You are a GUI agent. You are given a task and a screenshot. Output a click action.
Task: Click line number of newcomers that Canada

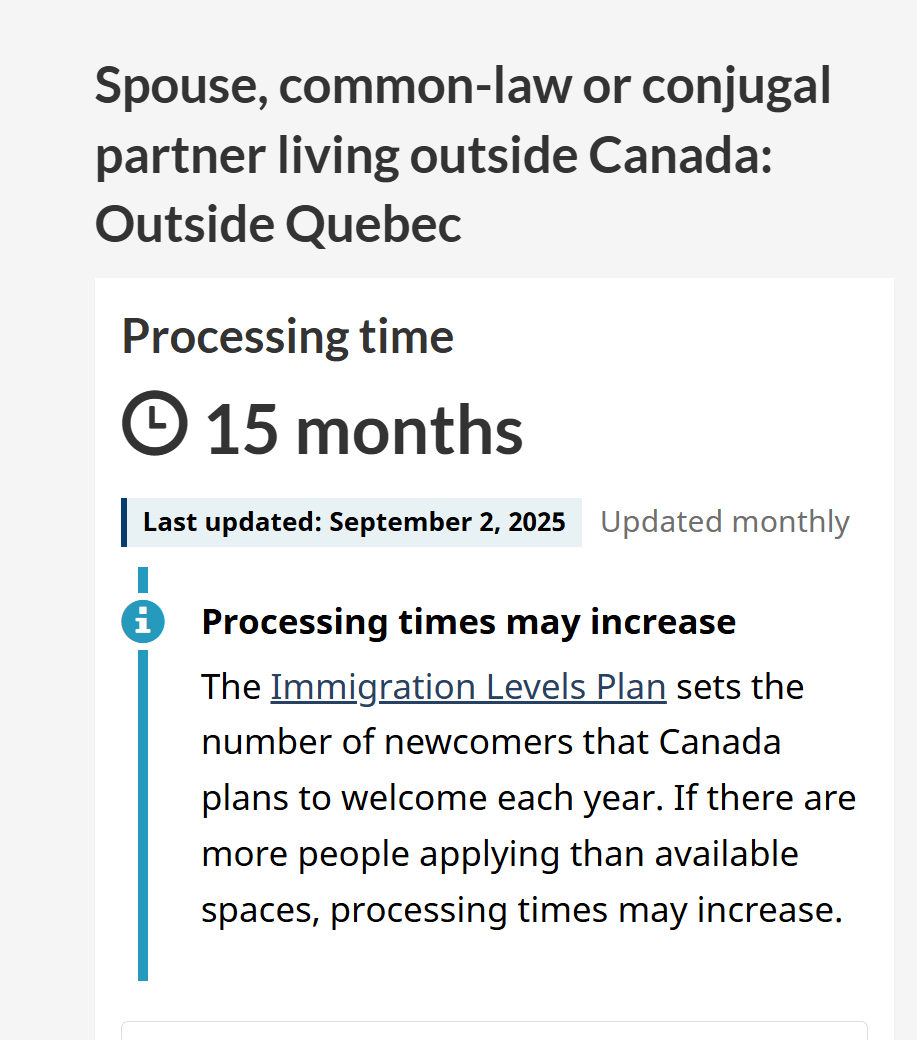(x=491, y=742)
